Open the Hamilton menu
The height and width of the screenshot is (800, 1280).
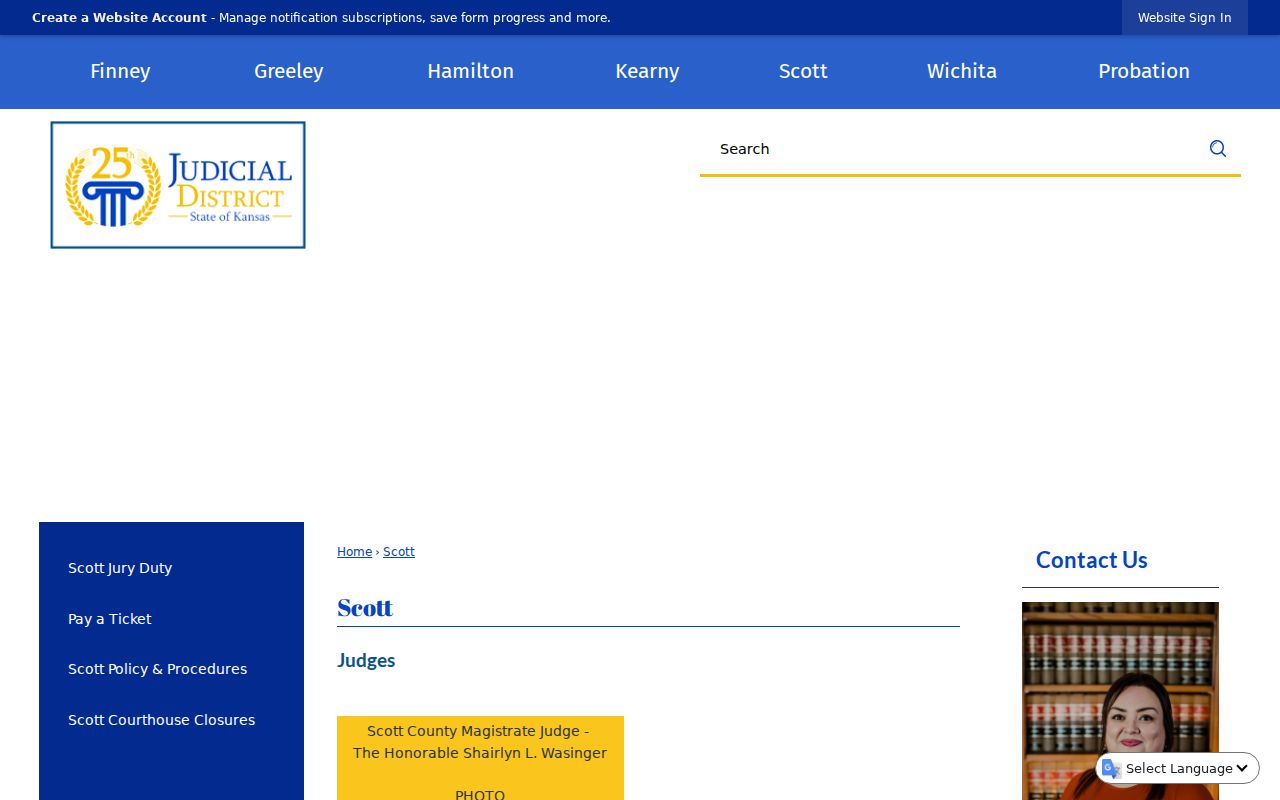[470, 71]
